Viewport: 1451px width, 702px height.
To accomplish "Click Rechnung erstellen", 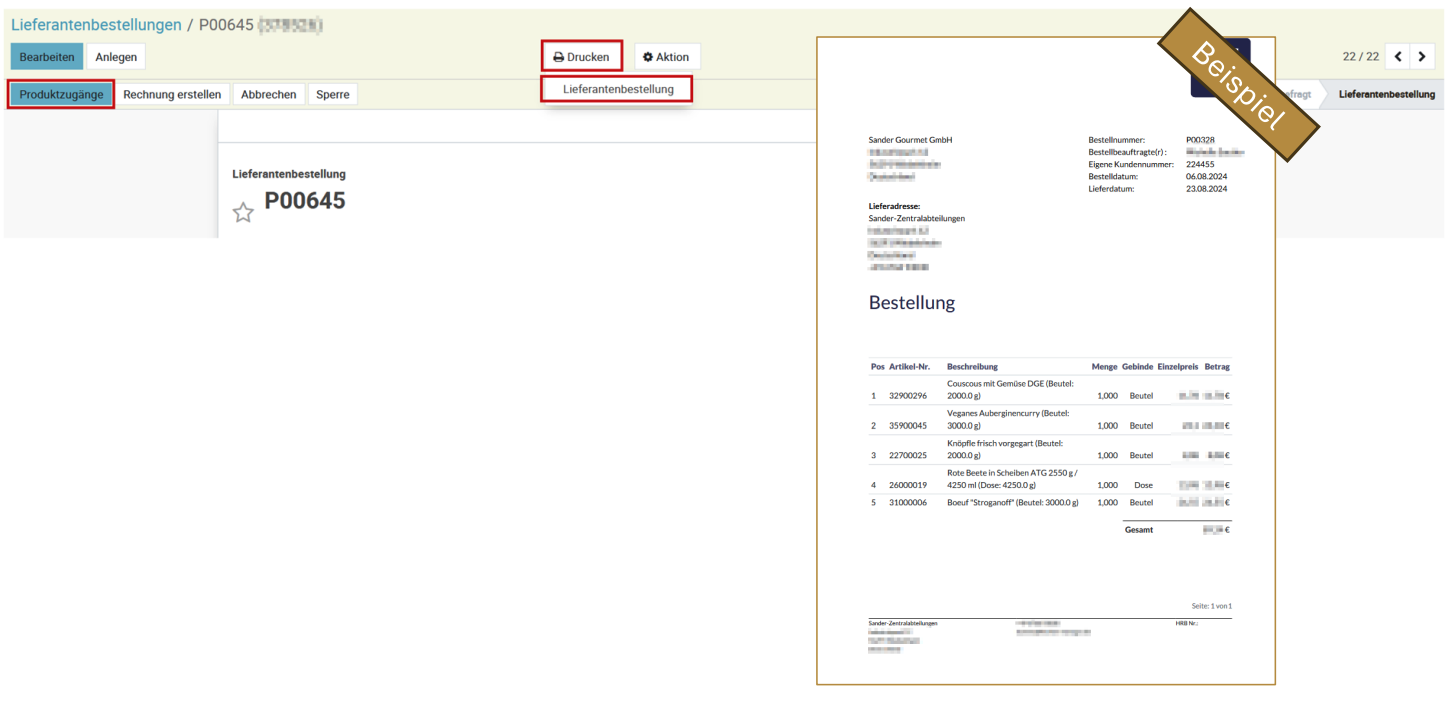I will pyautogui.click(x=172, y=95).
